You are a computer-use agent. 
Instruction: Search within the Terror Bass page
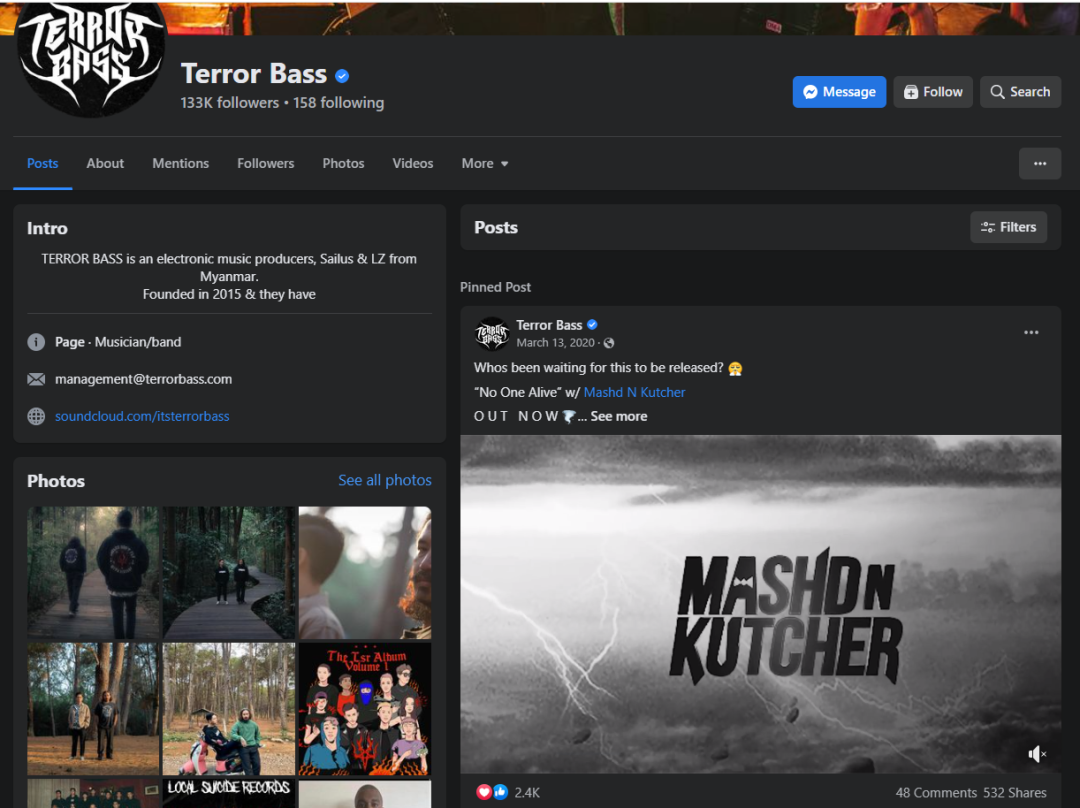coord(1020,92)
